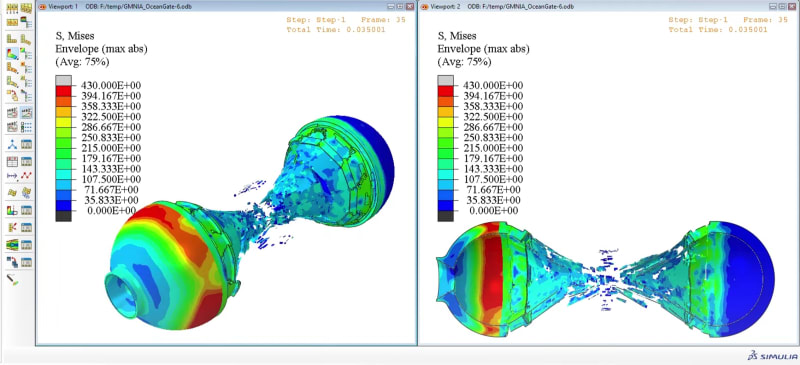This screenshot has height=365, width=800.
Task: Activate View Cut icon (colored L-section)
Action: (x=12, y=210)
